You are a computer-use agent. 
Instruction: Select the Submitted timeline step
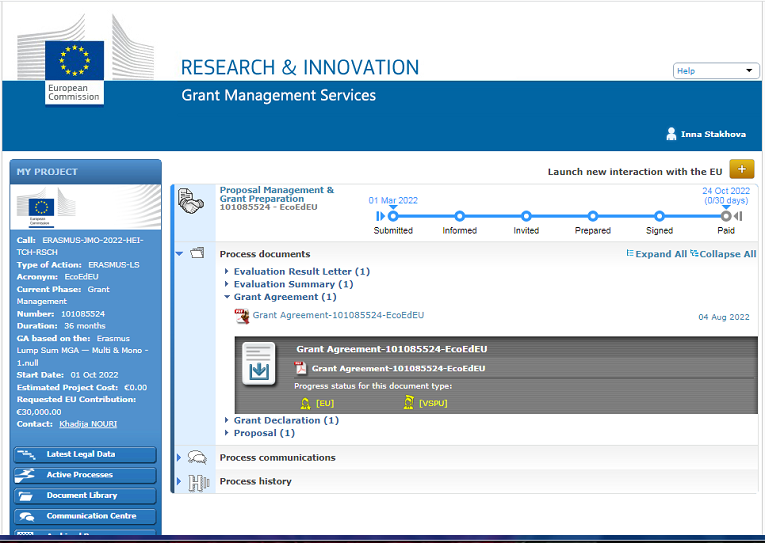[x=393, y=216]
